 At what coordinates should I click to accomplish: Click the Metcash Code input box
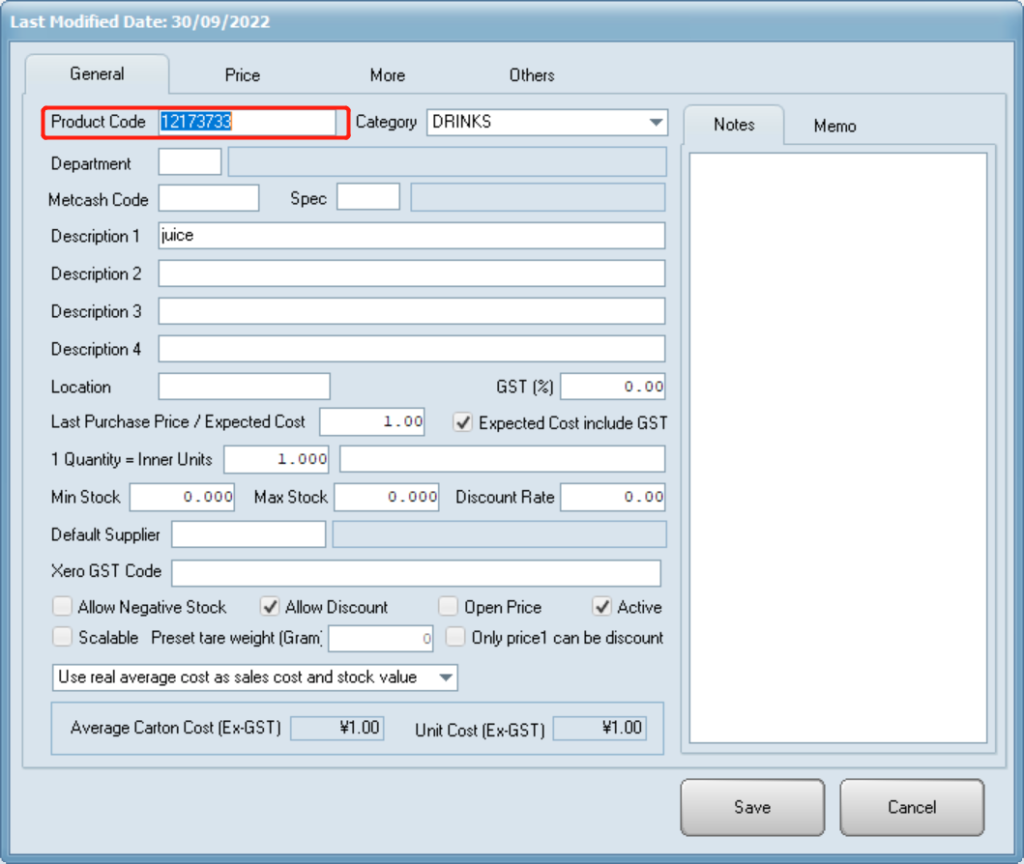pos(208,198)
